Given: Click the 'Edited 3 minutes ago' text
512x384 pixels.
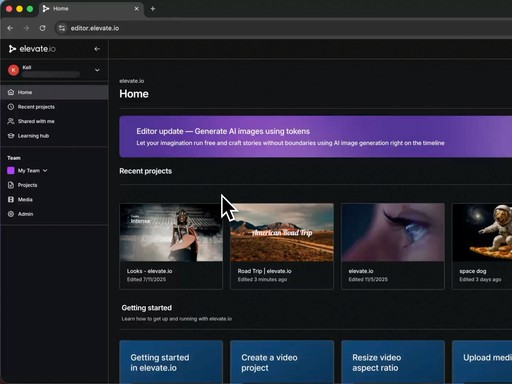Looking at the screenshot, I should click(262, 279).
